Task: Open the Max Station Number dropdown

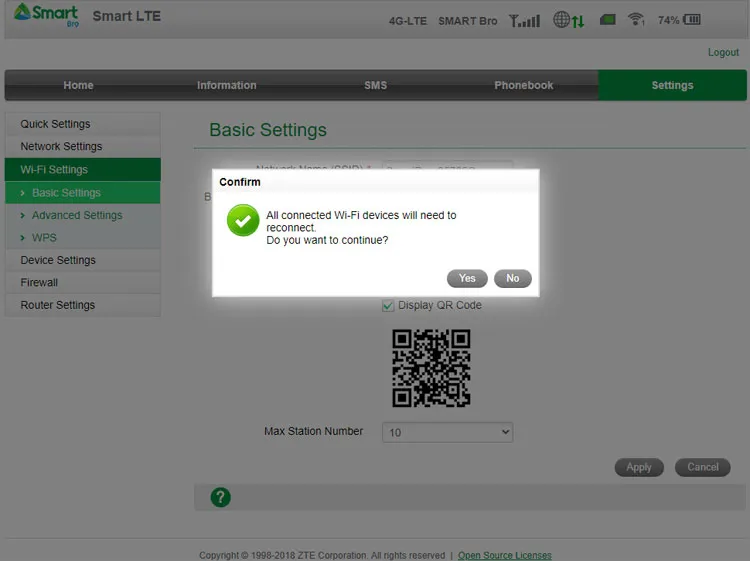Action: (x=447, y=432)
